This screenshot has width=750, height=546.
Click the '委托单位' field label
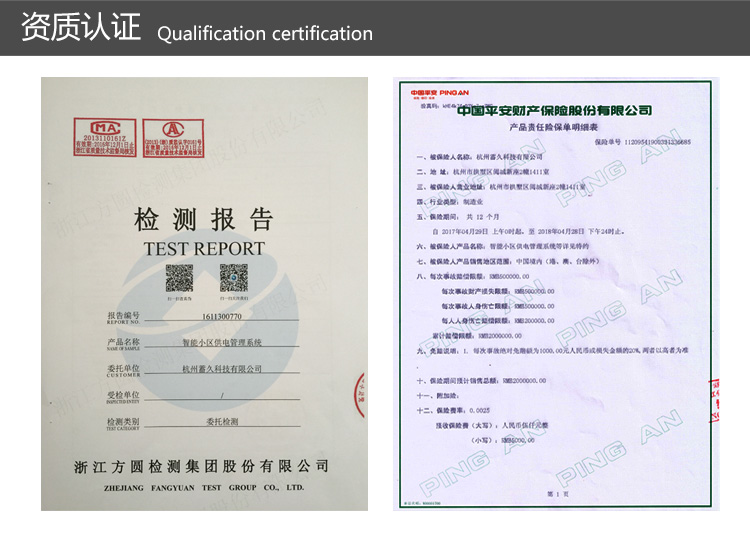(123, 368)
